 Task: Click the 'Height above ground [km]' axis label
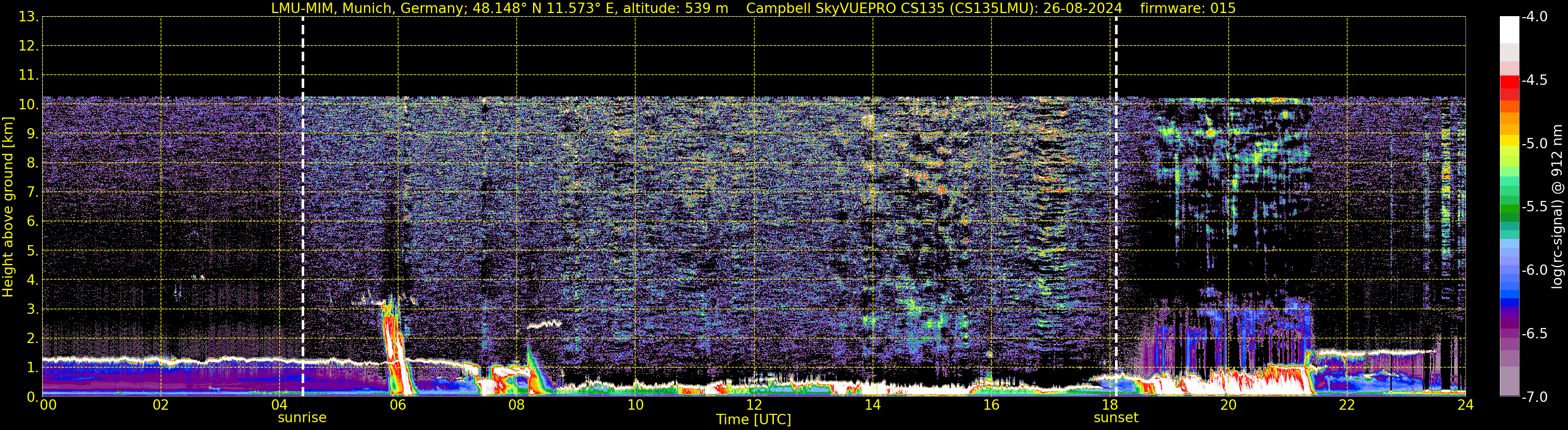pyautogui.click(x=8, y=207)
